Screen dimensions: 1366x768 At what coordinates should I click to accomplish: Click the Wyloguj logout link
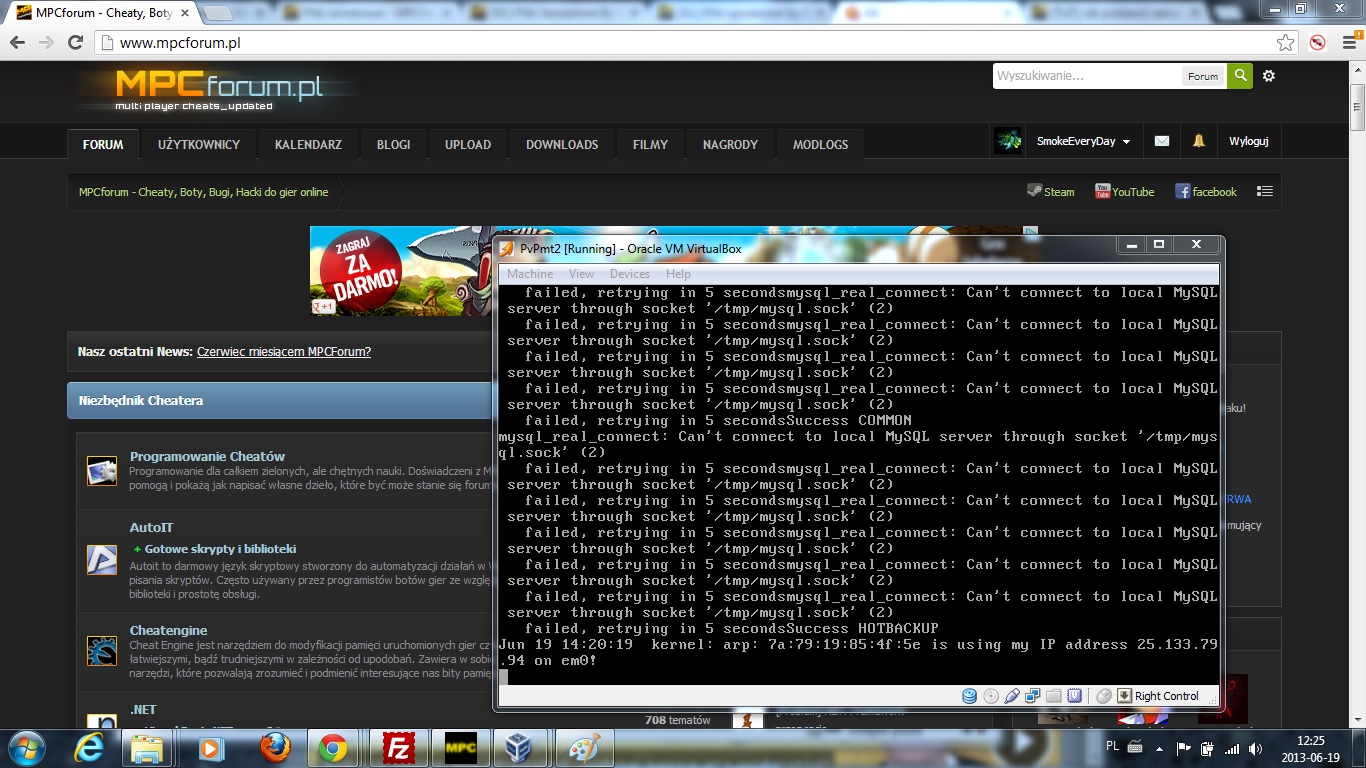(1248, 142)
